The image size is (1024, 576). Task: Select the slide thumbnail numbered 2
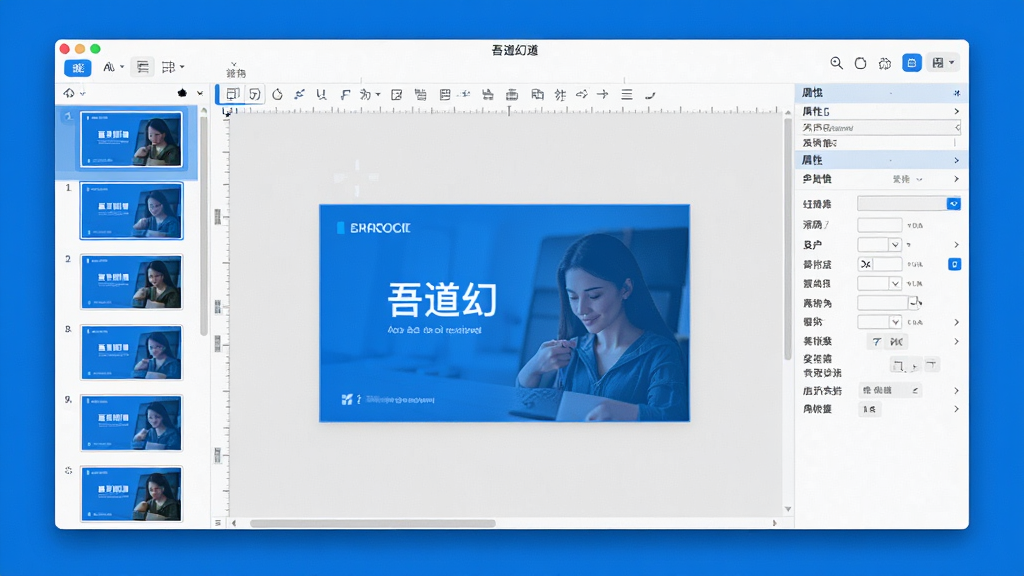[x=131, y=281]
